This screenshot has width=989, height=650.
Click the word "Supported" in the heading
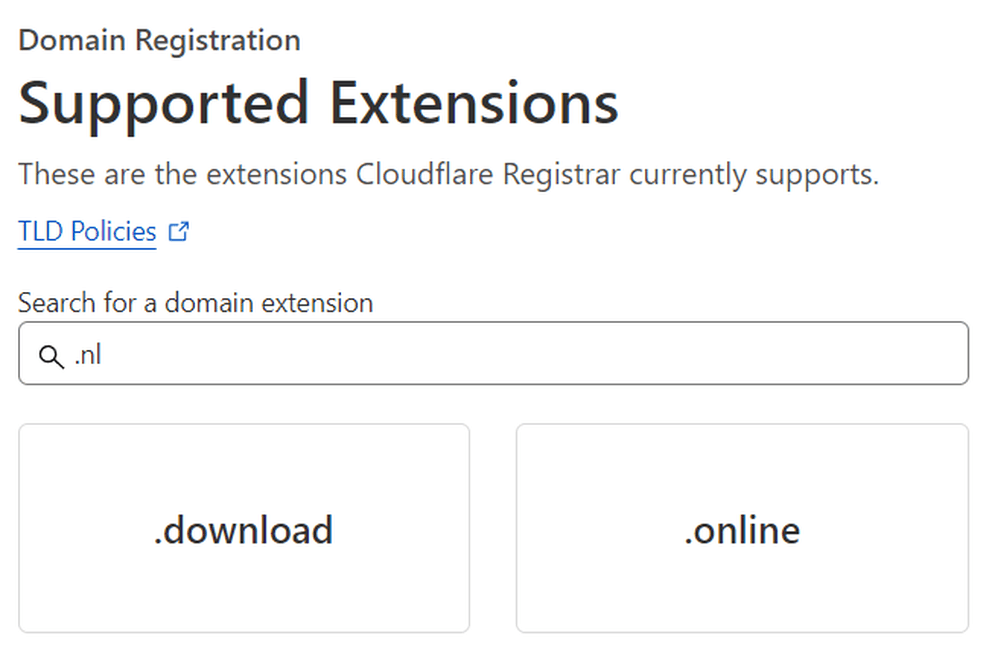pos(163,103)
